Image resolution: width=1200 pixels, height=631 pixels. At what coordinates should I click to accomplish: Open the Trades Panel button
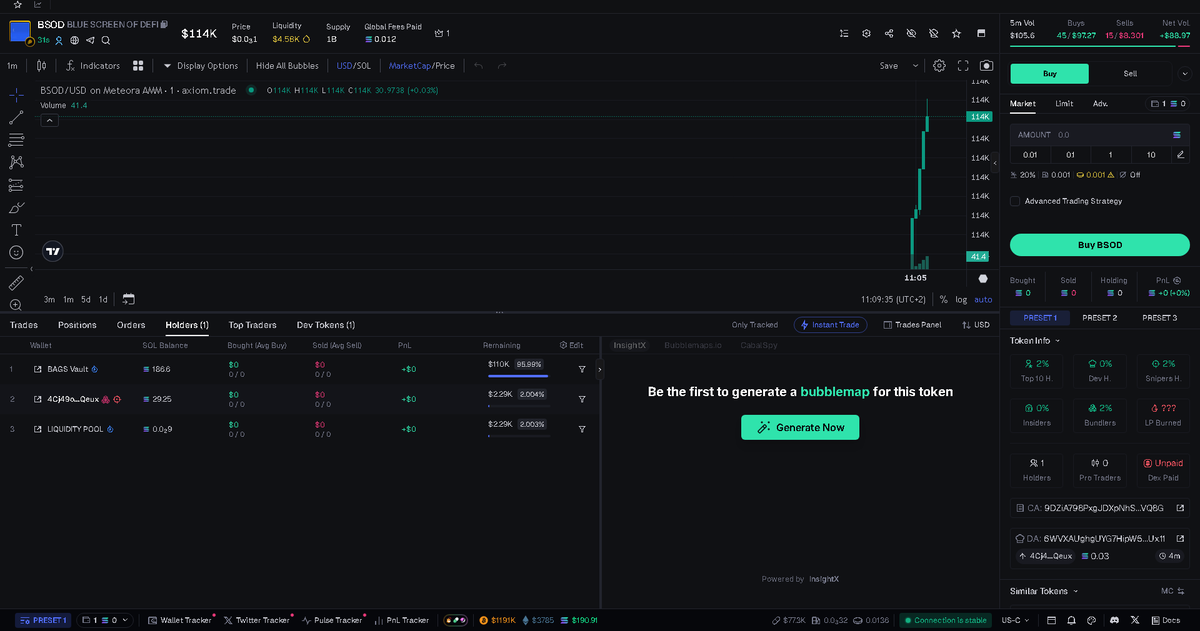tap(911, 325)
